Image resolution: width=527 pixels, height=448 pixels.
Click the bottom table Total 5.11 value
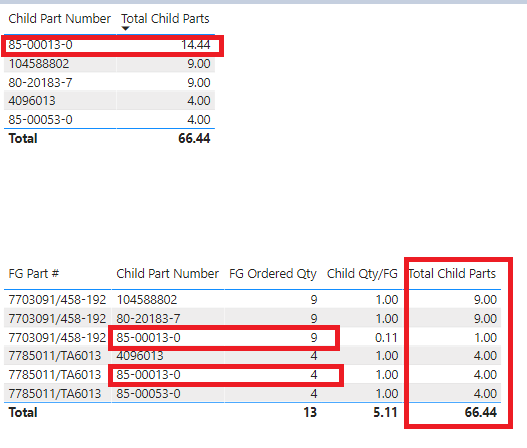[385, 412]
